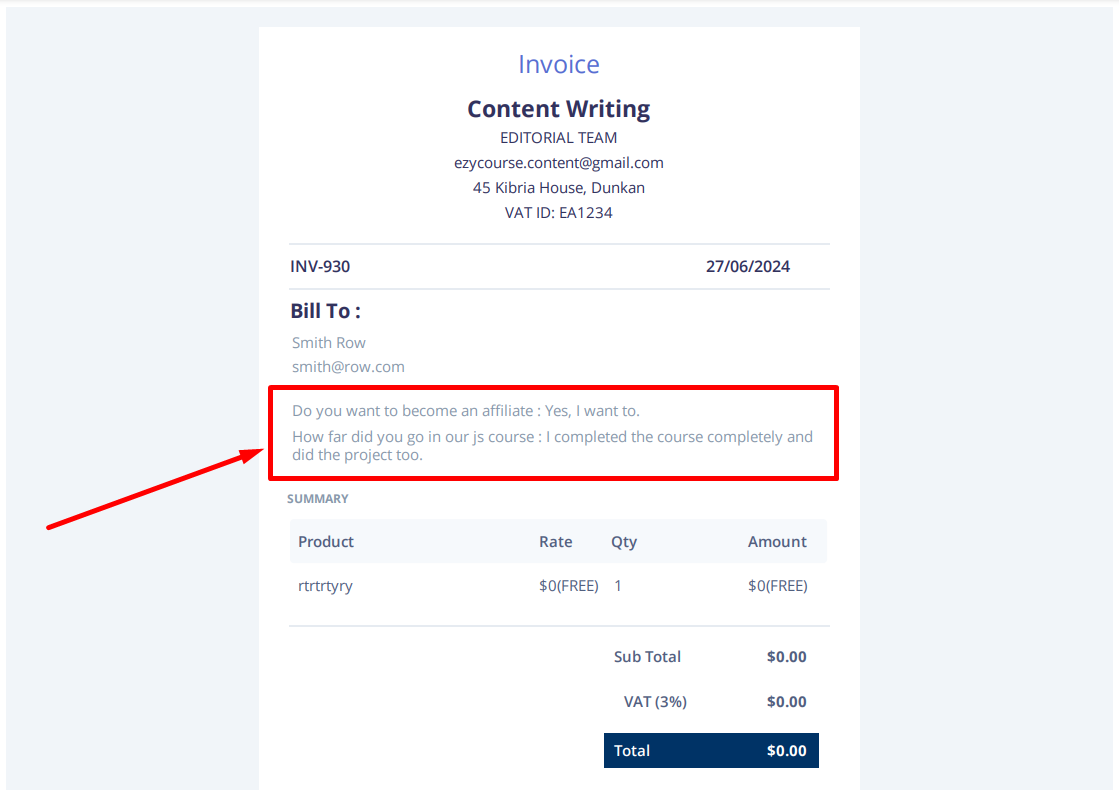The height and width of the screenshot is (790, 1119).
Task: Click the Bill To heading
Action: (x=325, y=311)
